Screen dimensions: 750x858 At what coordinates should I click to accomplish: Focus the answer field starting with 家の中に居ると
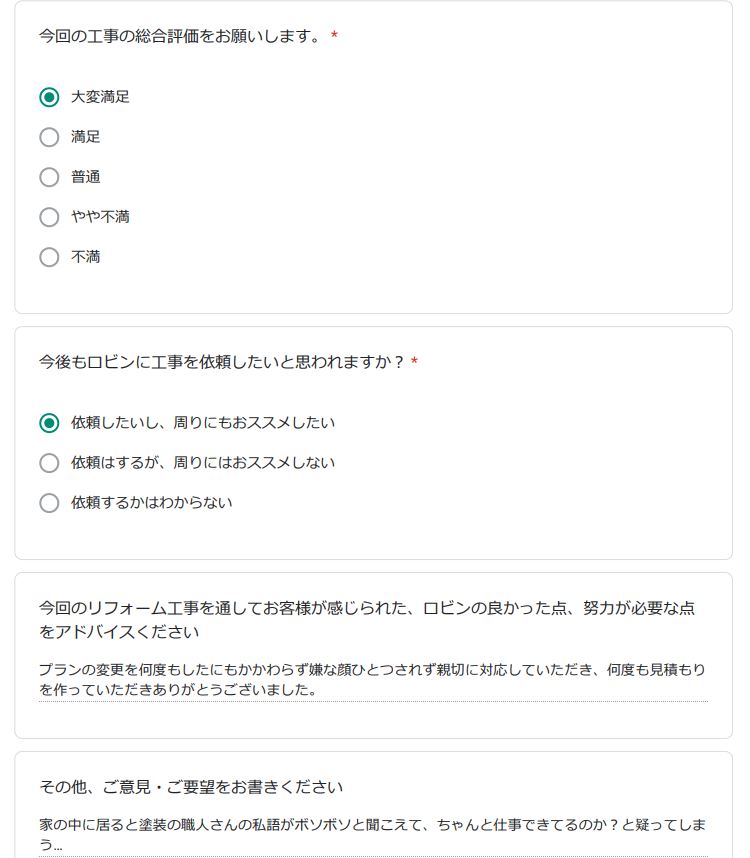tap(372, 834)
